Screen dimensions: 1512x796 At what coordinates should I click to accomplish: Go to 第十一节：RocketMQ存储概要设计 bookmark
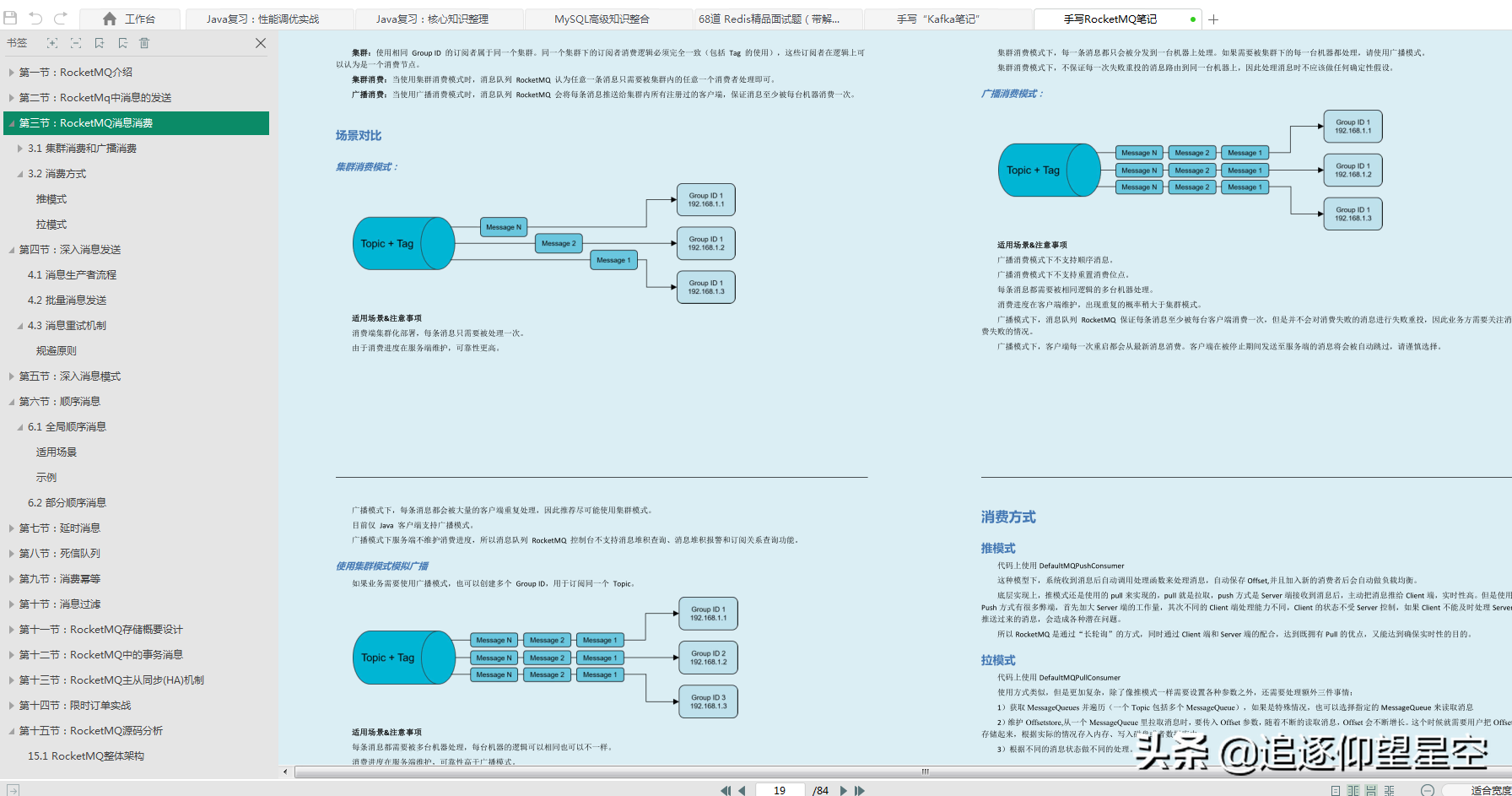[x=101, y=630]
